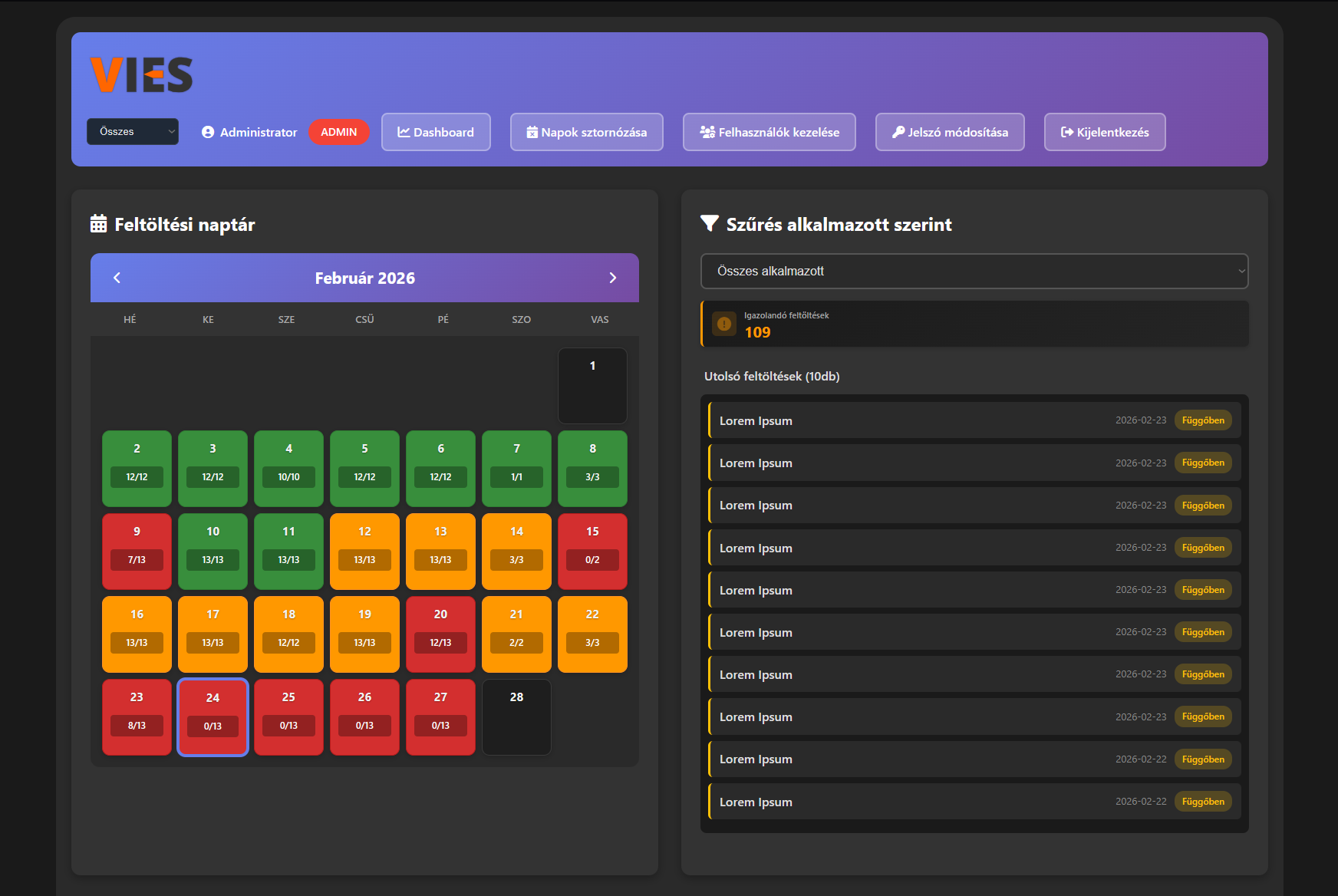Click the Kijelentkezés button

pyautogui.click(x=1105, y=132)
